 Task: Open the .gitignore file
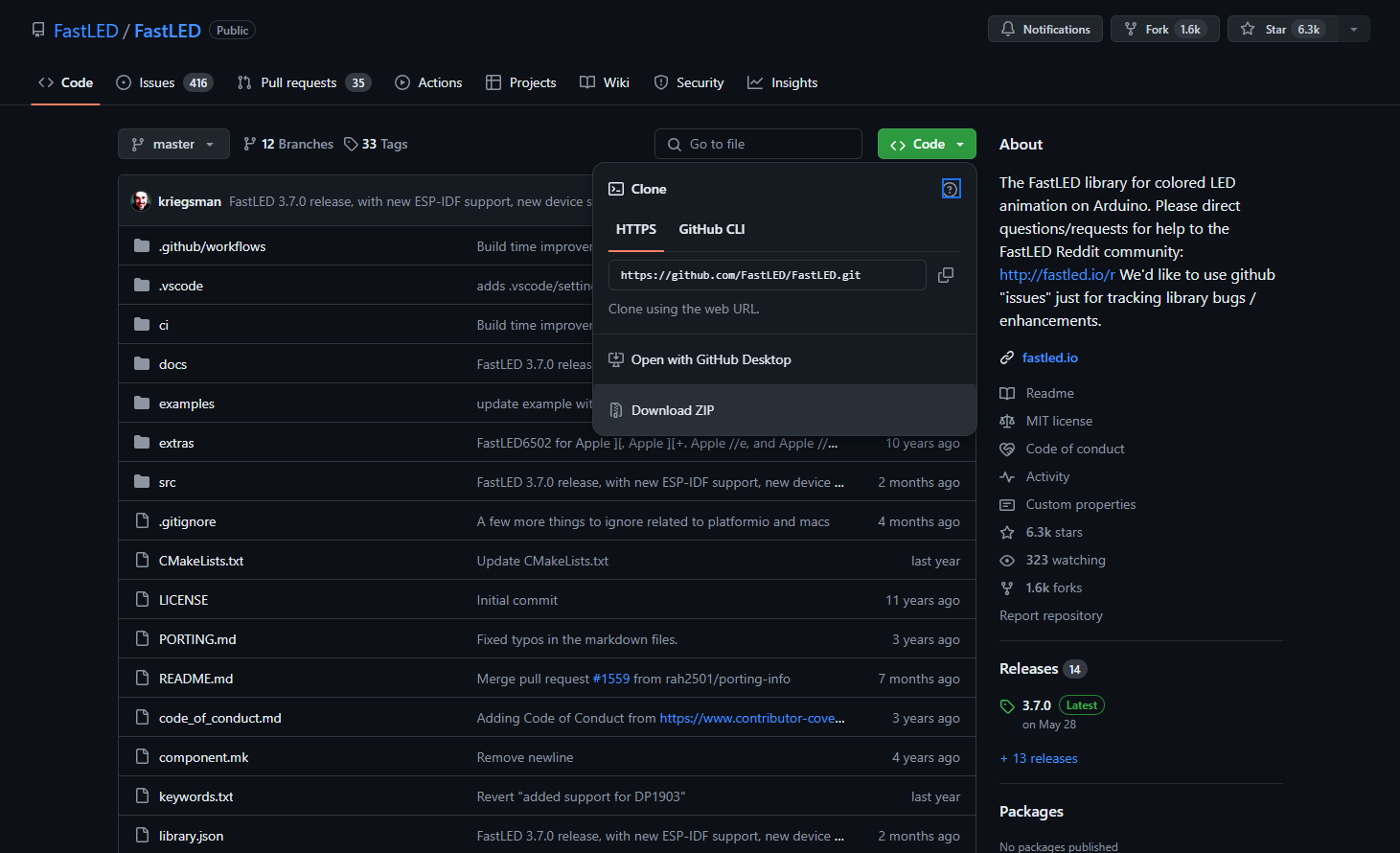tap(188, 521)
